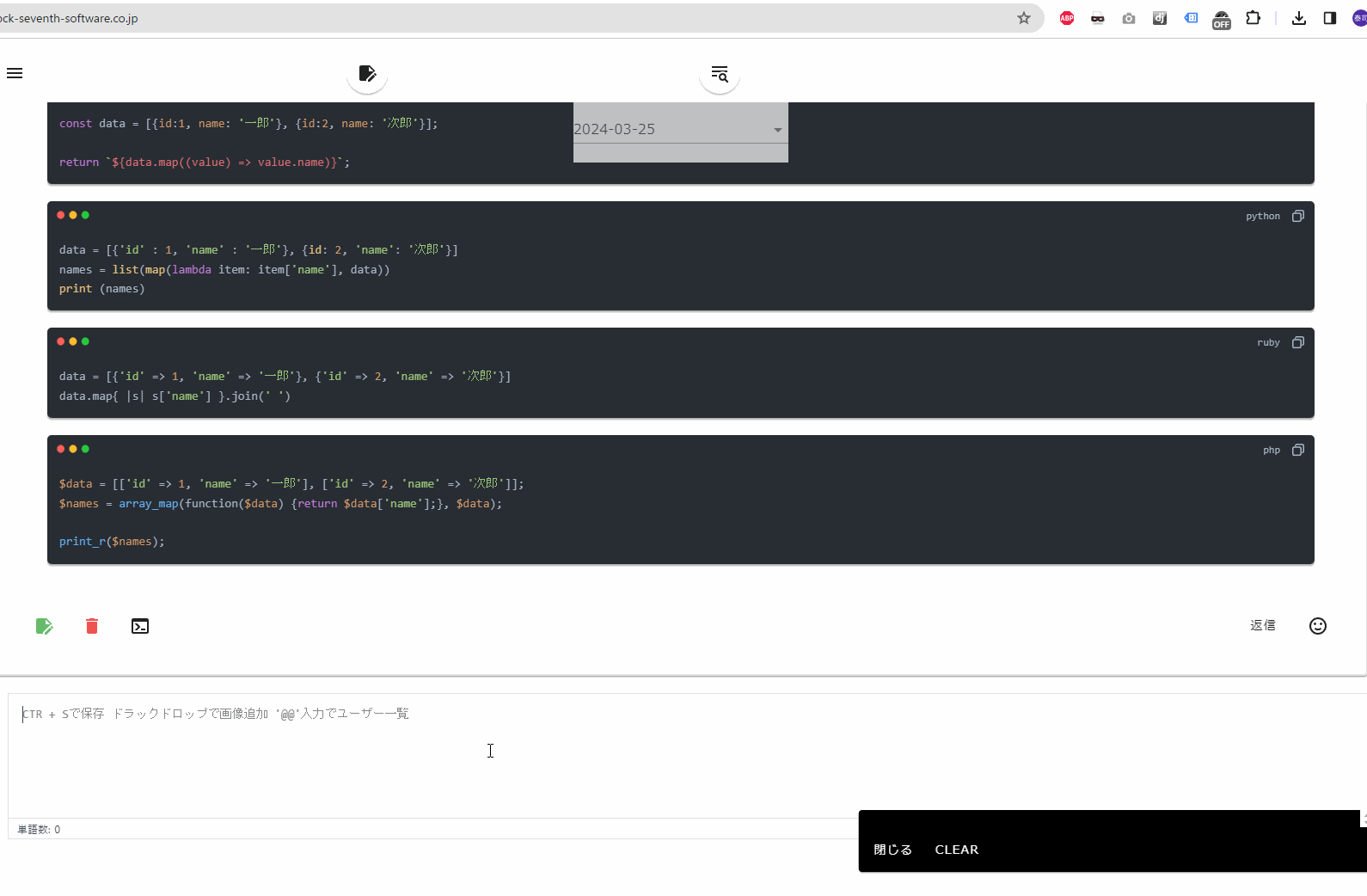The width and height of the screenshot is (1367, 896).
Task: Click the CLEAR button
Action: (x=957, y=850)
